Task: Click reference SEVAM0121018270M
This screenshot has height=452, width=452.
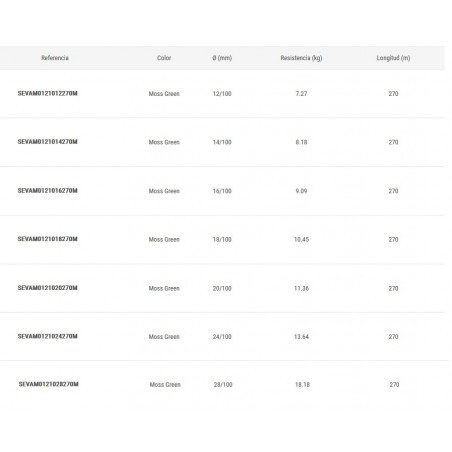Action: click(x=48, y=239)
